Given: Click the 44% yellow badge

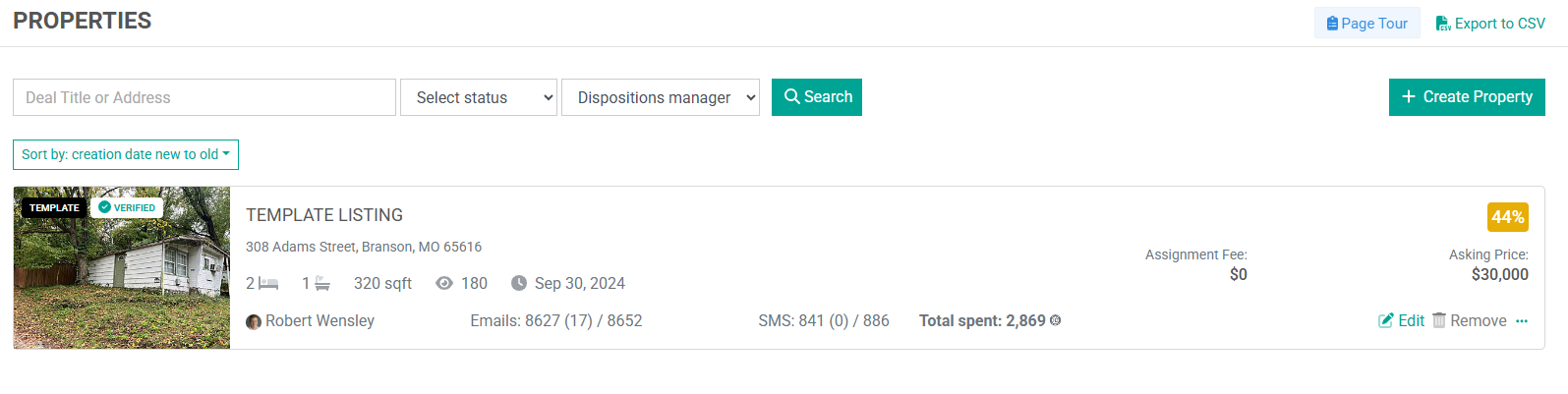Looking at the screenshot, I should point(1508,217).
